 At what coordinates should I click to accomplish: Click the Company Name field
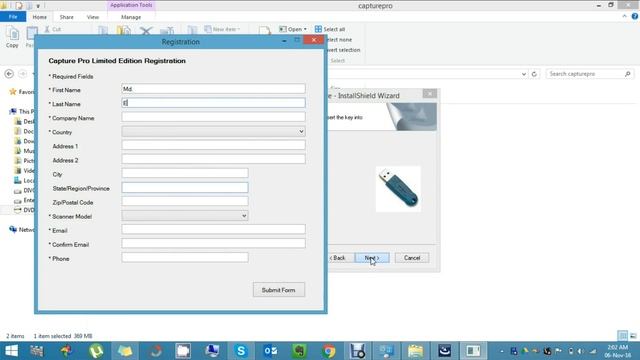pos(213,117)
